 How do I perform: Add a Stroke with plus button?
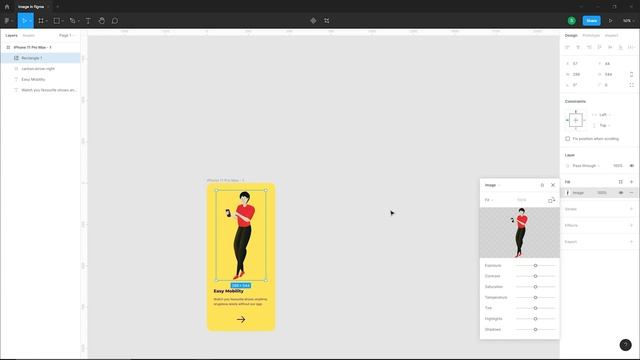(631, 209)
